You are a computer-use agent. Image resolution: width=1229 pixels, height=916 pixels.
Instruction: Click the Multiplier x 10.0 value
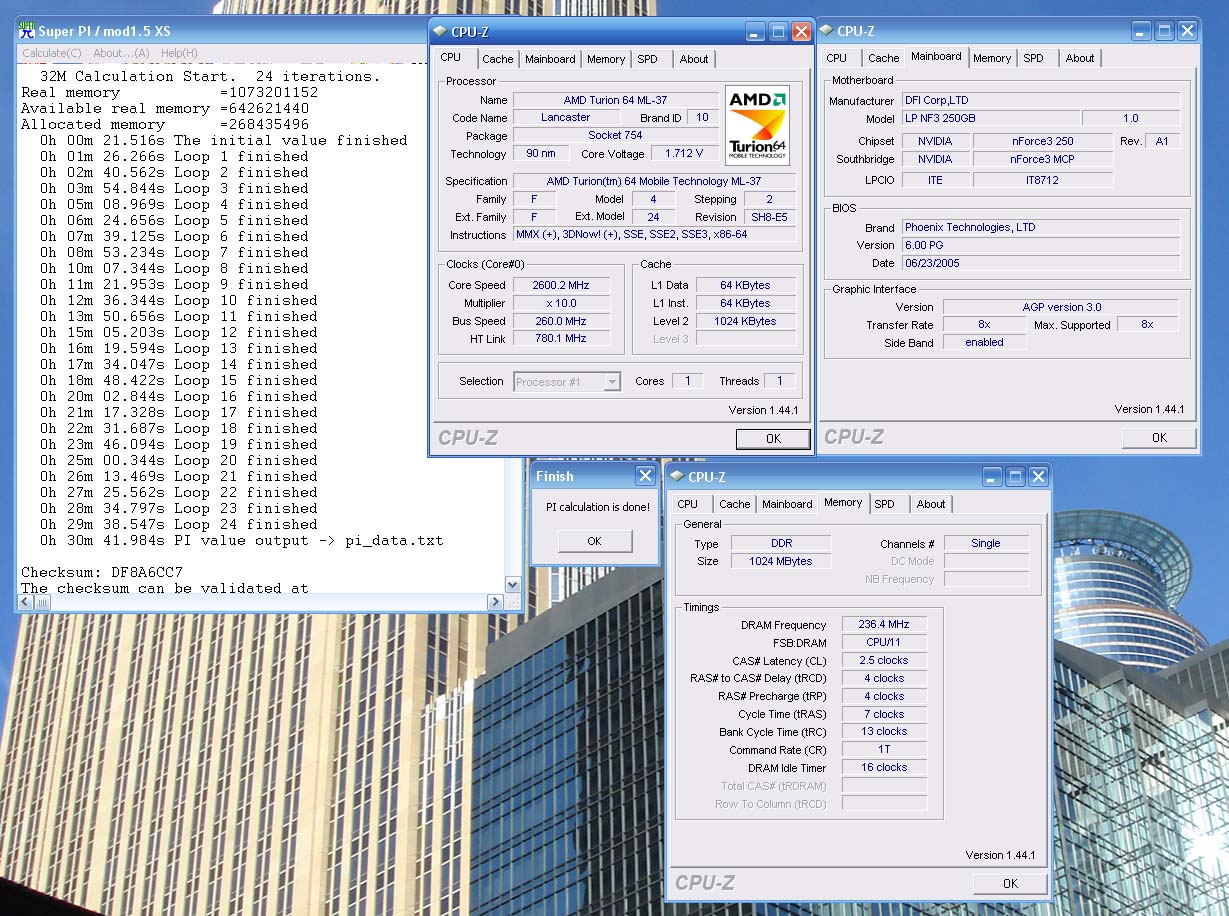click(x=561, y=303)
